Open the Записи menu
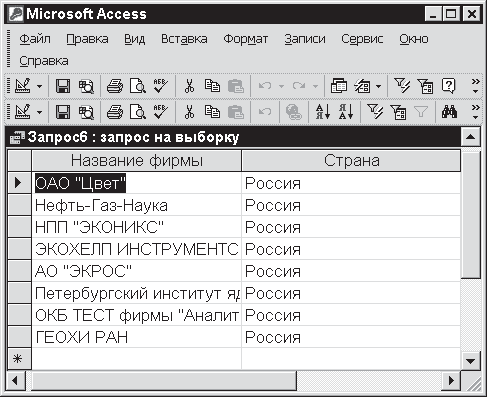Screen dimensions: 487x397 coord(305,39)
